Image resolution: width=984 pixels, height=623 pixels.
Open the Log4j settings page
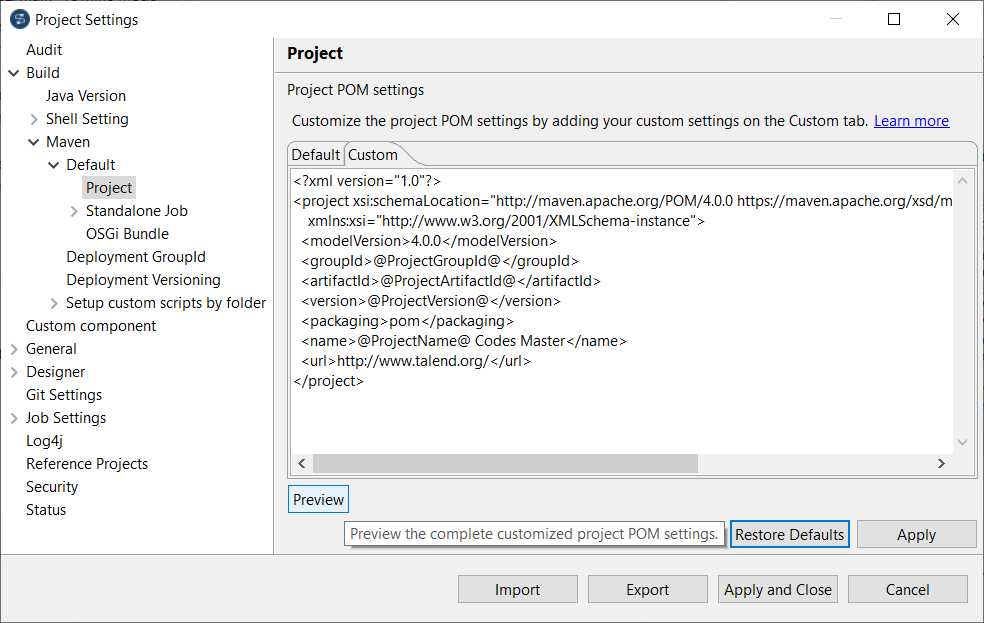(x=44, y=441)
